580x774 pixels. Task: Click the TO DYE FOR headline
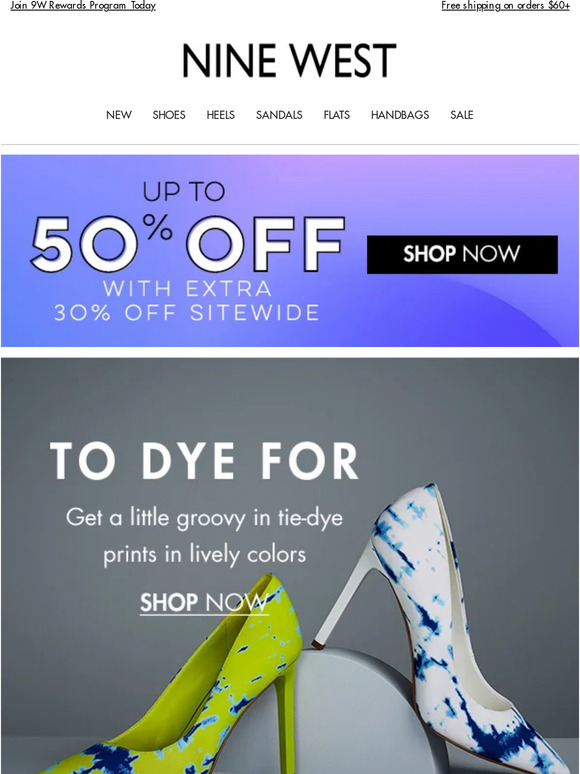pos(204,461)
